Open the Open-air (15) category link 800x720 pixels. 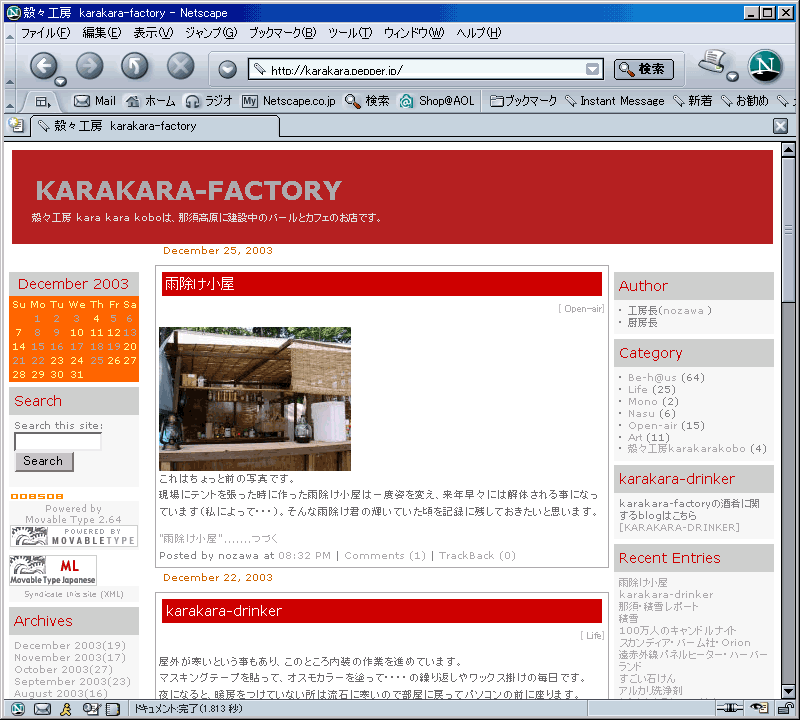point(653,426)
